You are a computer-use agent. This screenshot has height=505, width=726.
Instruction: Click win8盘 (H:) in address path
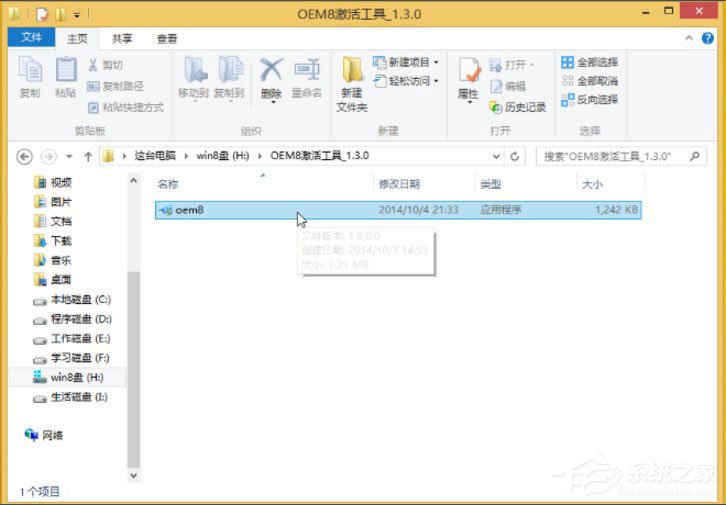[223, 156]
